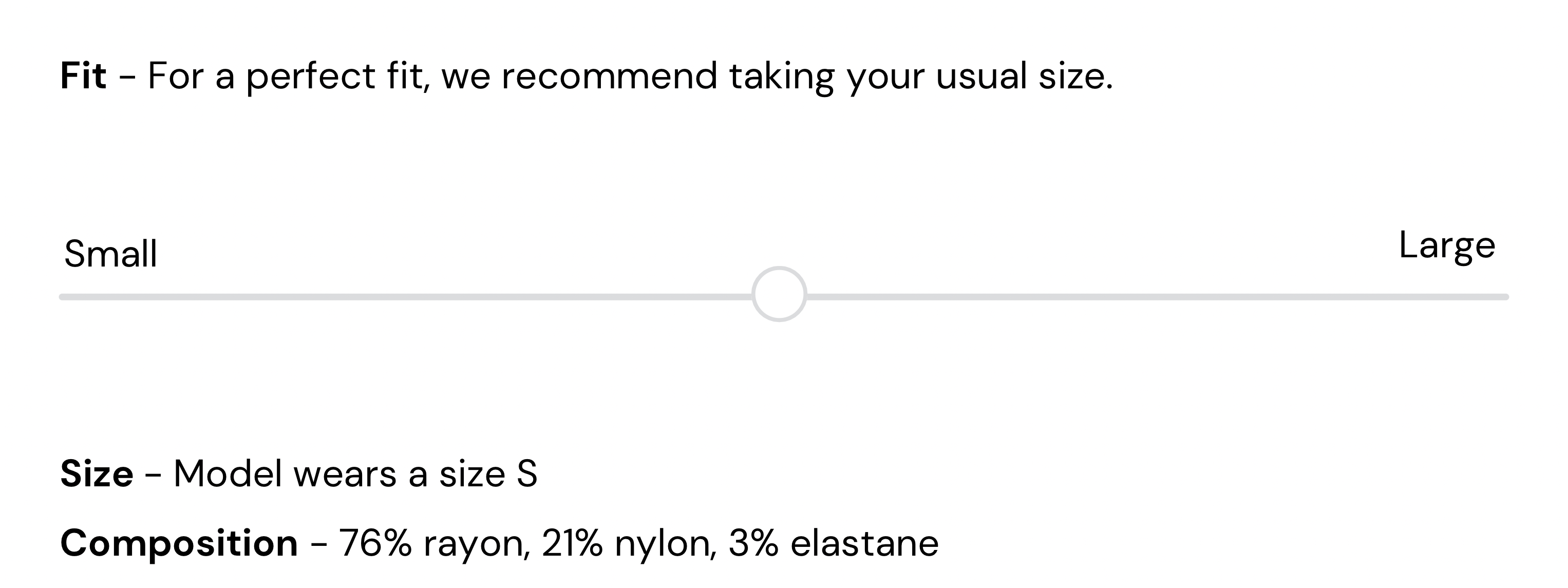Screen dimensions: 1568x588
Task: Click the words "perfect fit" in the fit sentence
Action: [x=336, y=76]
